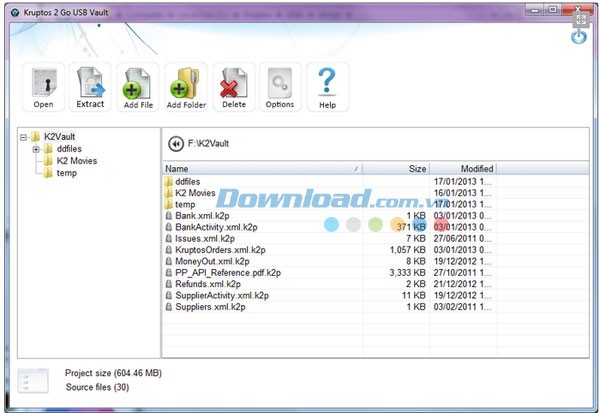Select KruptosOrders.xml.k2p in file list
This screenshot has width=600, height=413.
pos(220,250)
